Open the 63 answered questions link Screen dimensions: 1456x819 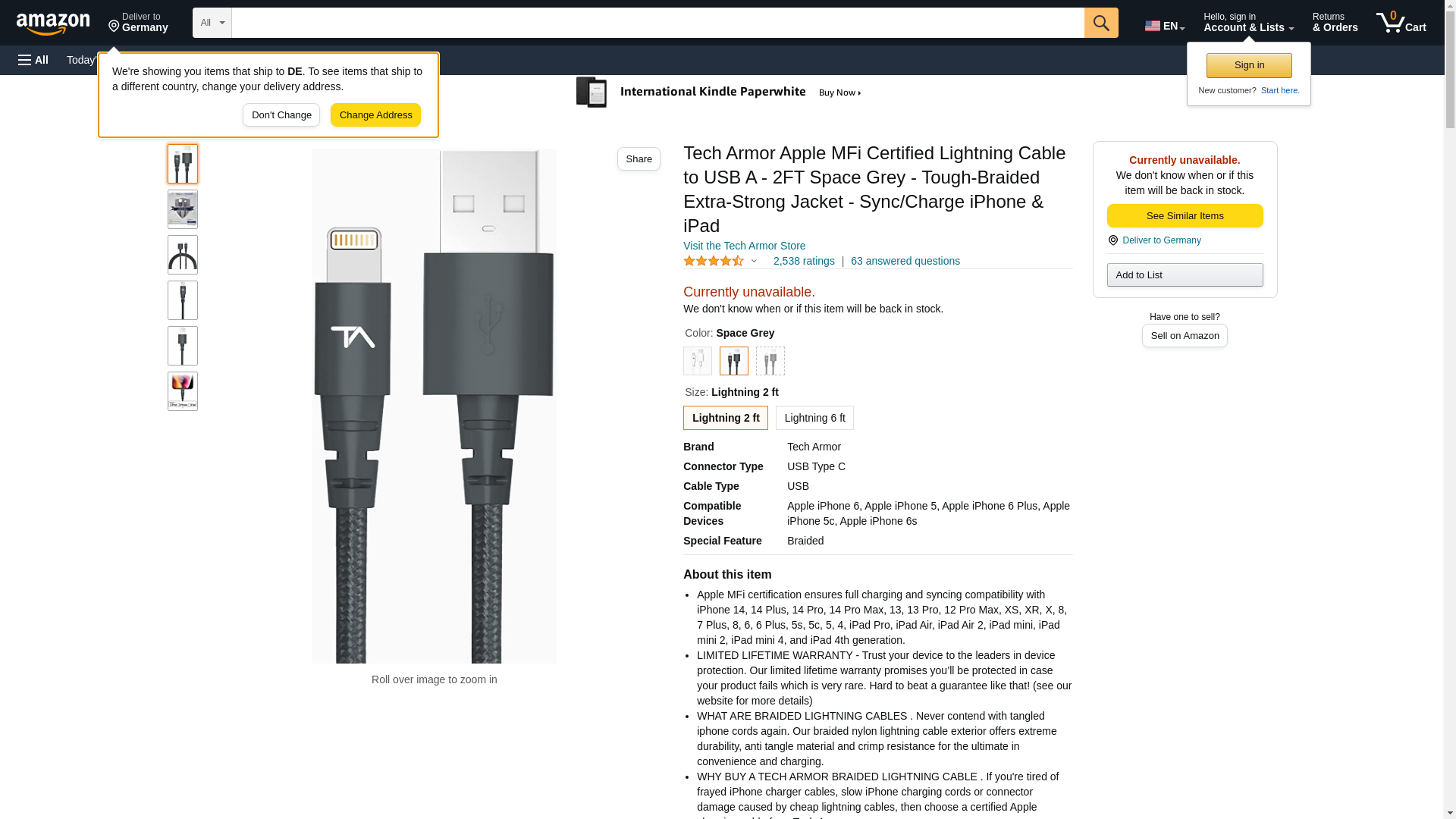905,262
